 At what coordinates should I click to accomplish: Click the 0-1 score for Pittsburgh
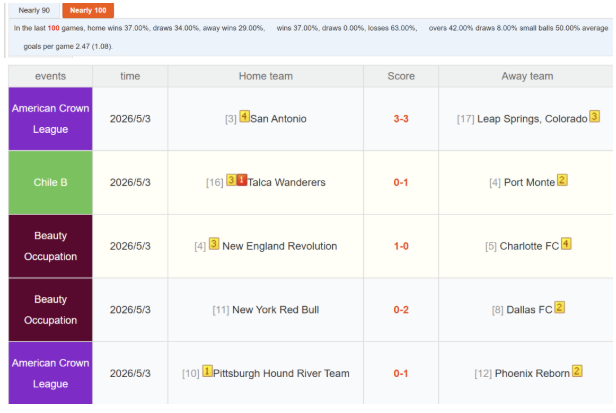coord(401,373)
